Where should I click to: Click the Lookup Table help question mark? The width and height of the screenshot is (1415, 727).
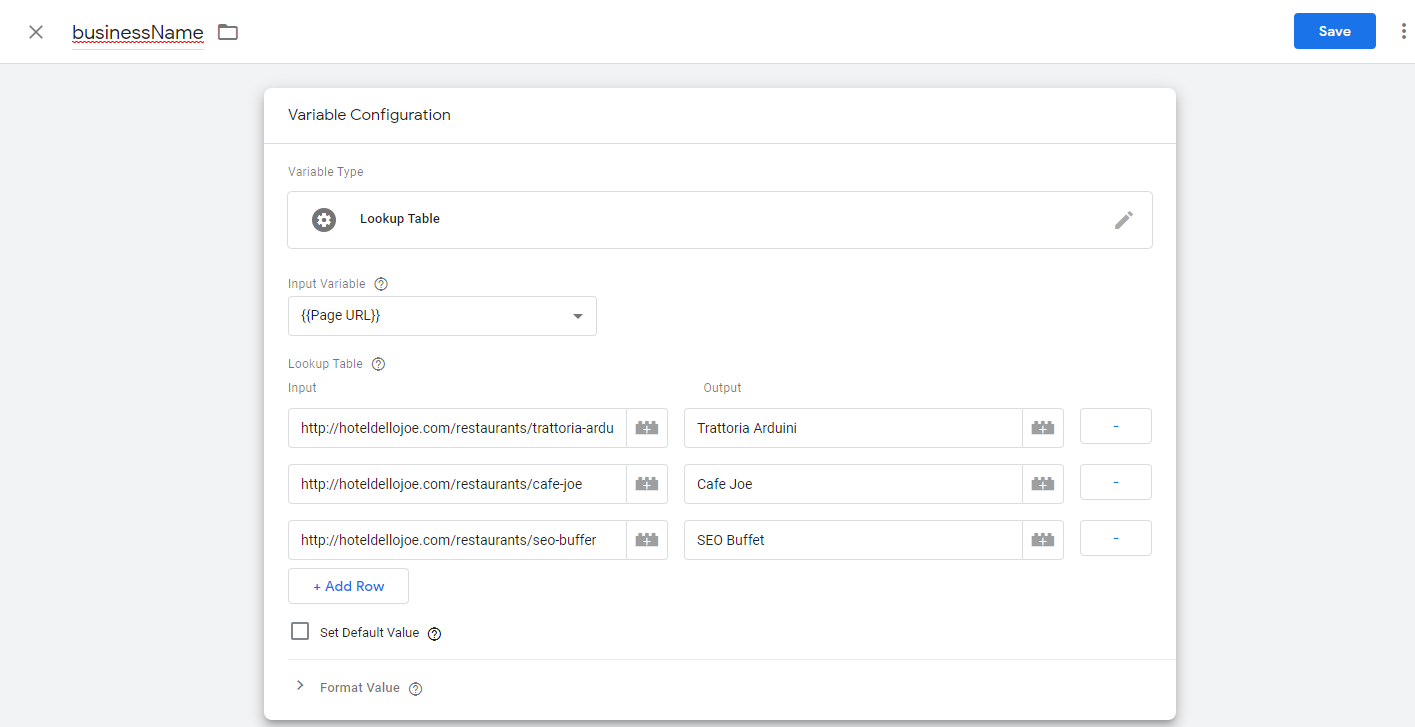pyautogui.click(x=377, y=363)
